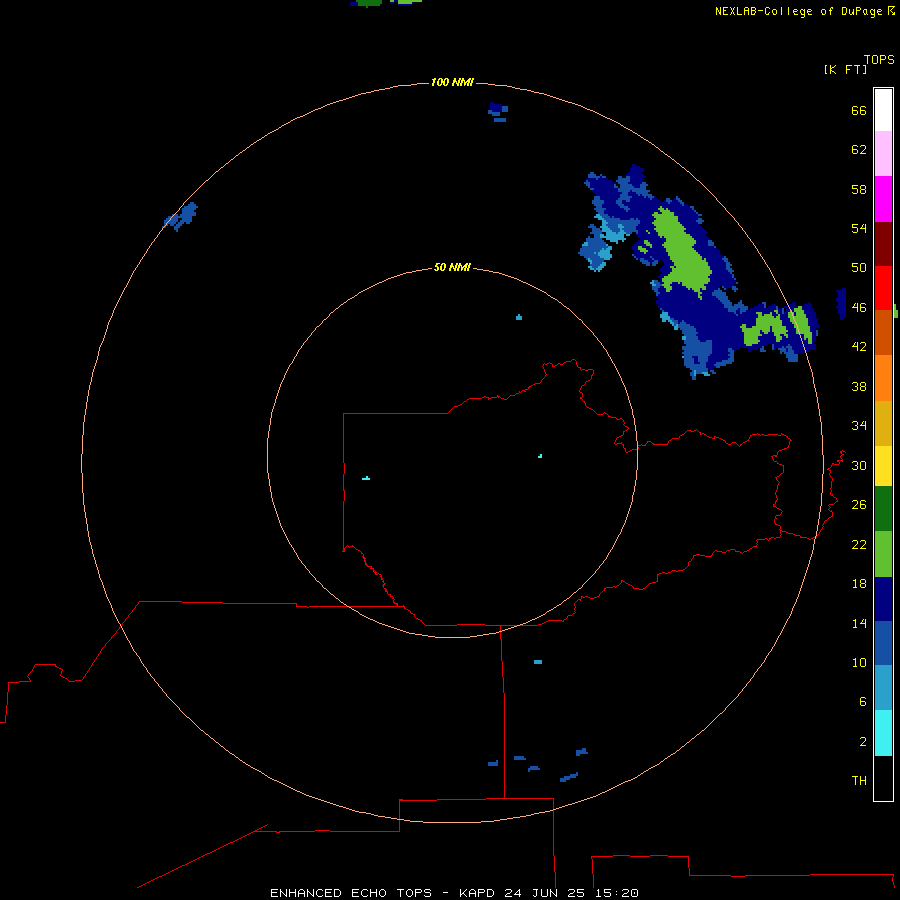Click the 'NEXLAB-College of DuPage' credit text
This screenshot has width=900, height=900.
798,11
